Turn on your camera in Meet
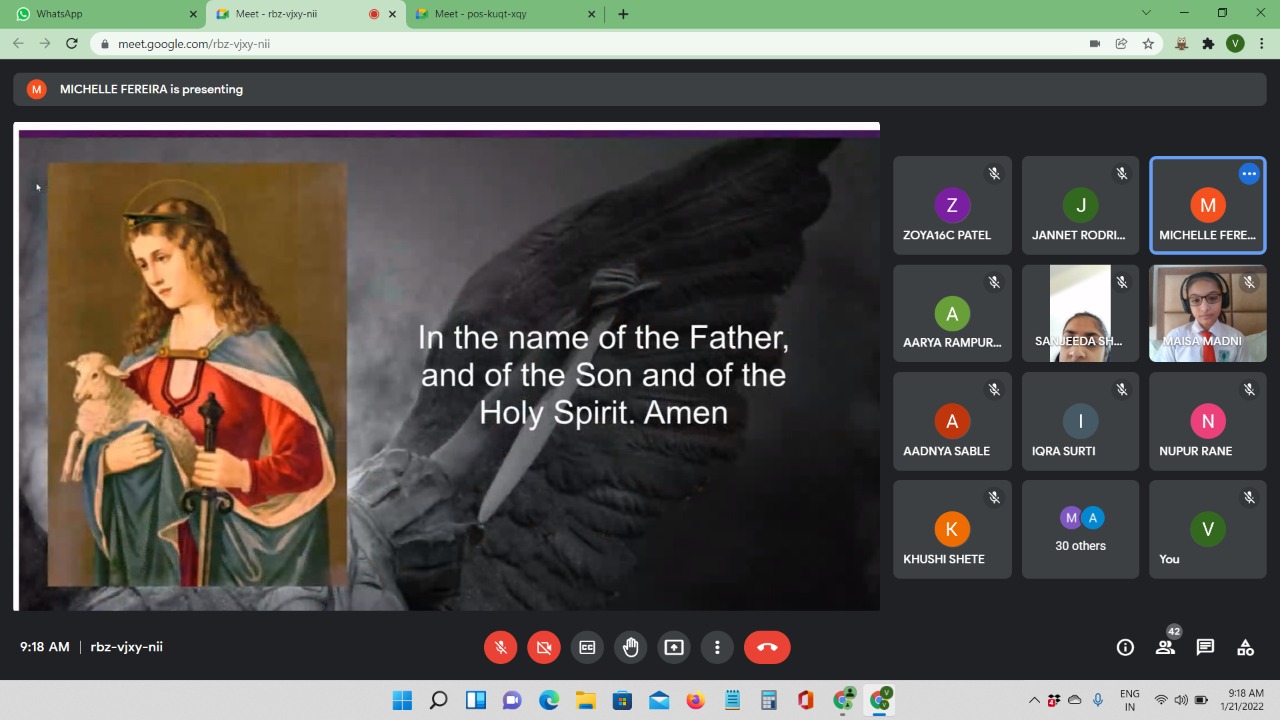 [x=544, y=647]
